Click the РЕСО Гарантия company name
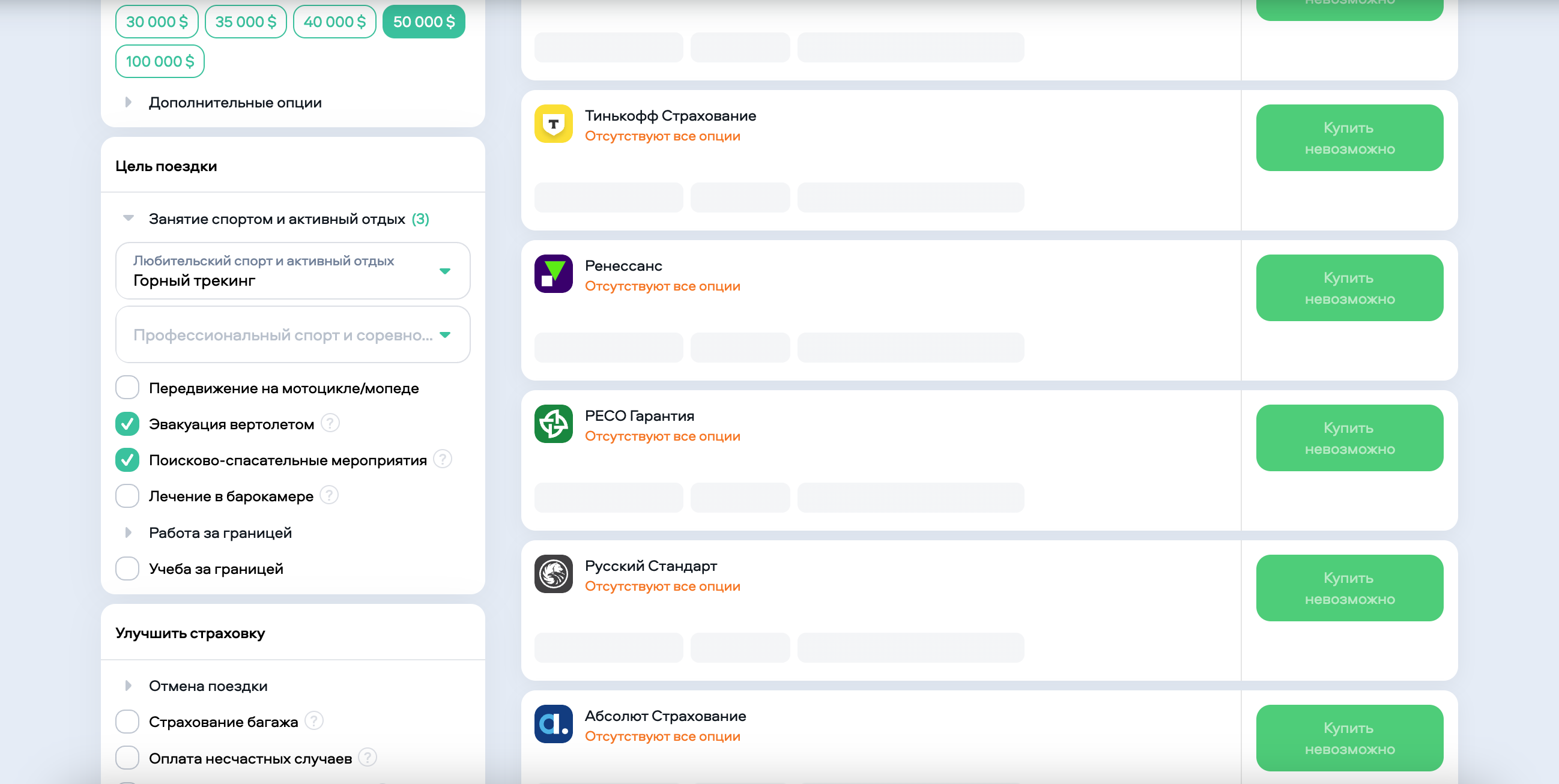Viewport: 1559px width, 784px height. [640, 415]
